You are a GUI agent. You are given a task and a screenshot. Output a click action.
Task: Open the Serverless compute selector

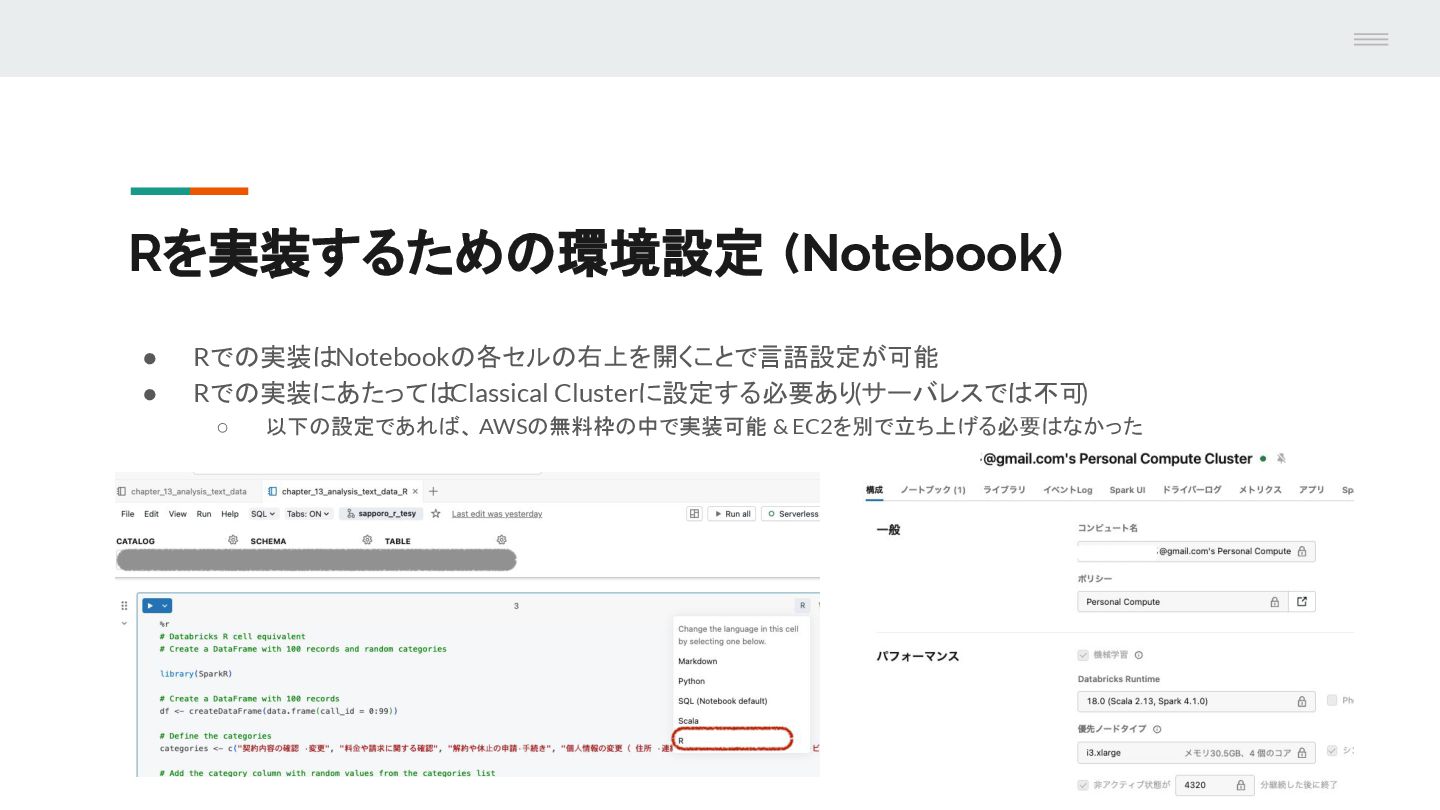tap(790, 514)
